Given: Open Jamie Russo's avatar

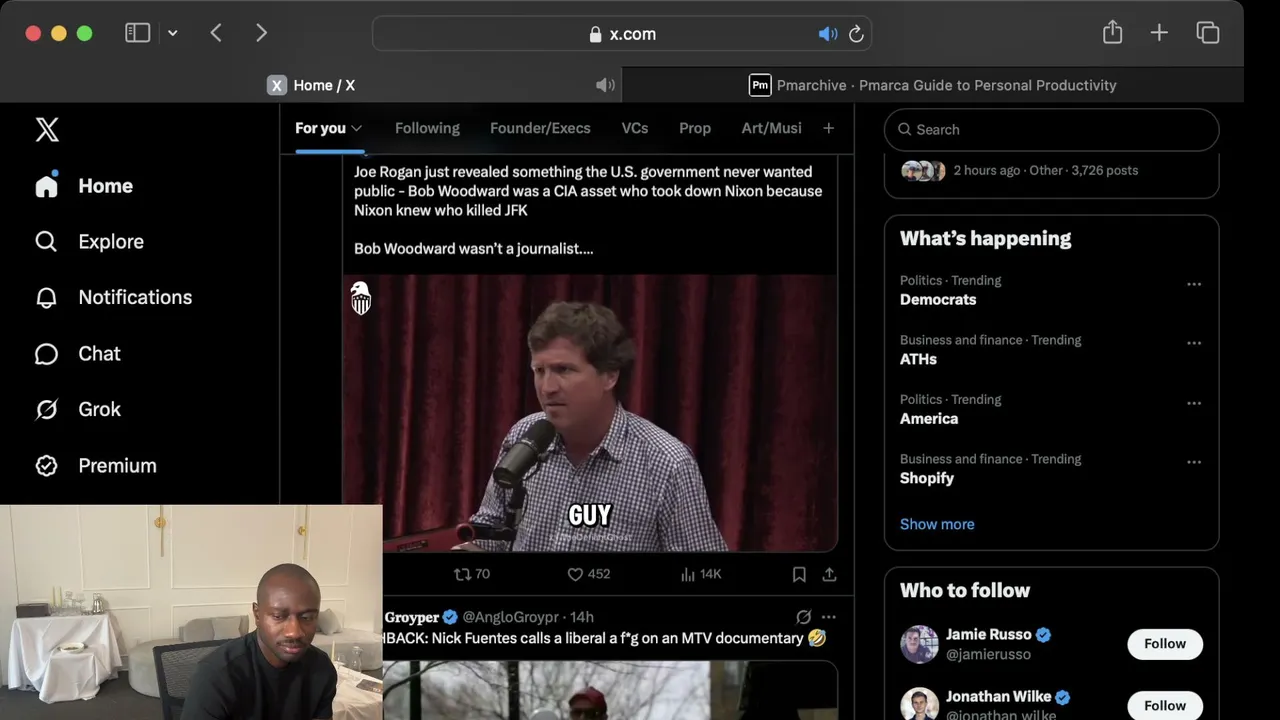Looking at the screenshot, I should pos(919,644).
